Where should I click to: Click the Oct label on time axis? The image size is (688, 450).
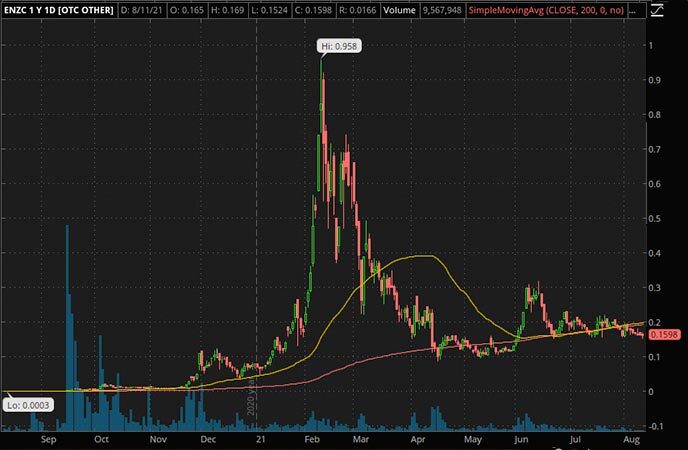(101, 439)
